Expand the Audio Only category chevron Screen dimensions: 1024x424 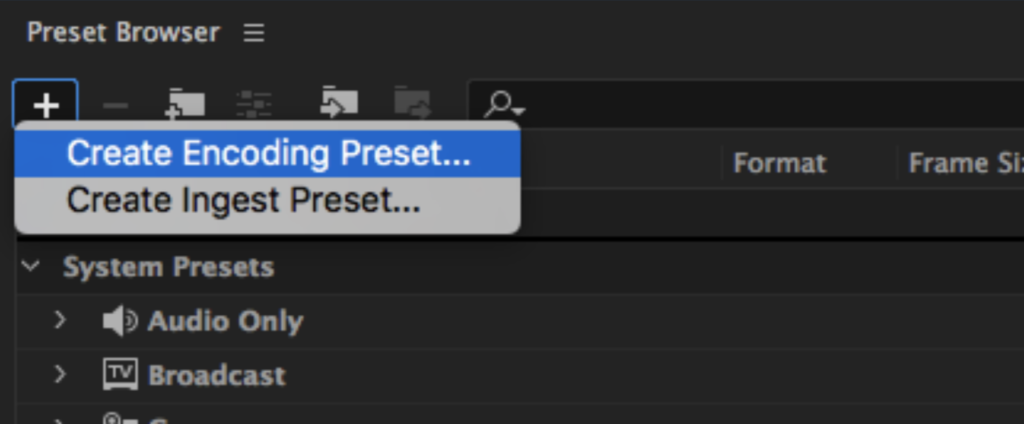coord(60,320)
